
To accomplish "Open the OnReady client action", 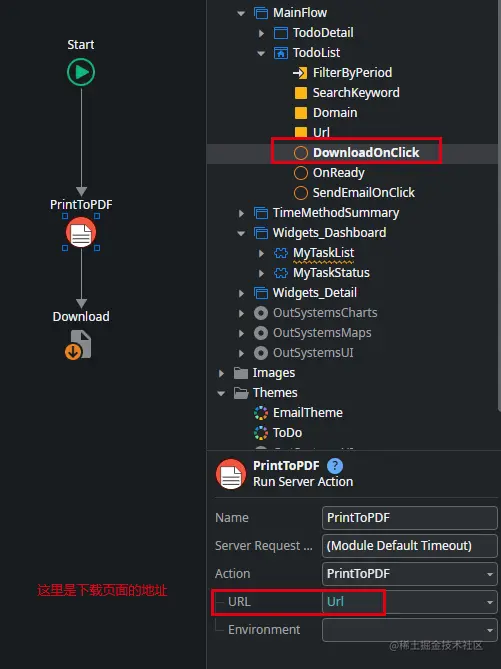I will [329, 173].
